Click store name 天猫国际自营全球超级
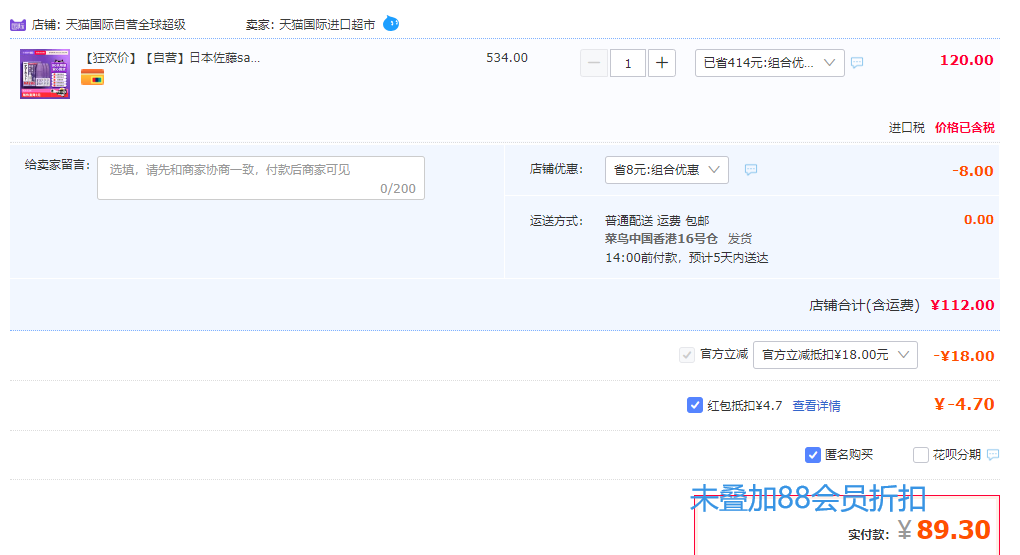This screenshot has width=1020, height=555. (x=126, y=25)
